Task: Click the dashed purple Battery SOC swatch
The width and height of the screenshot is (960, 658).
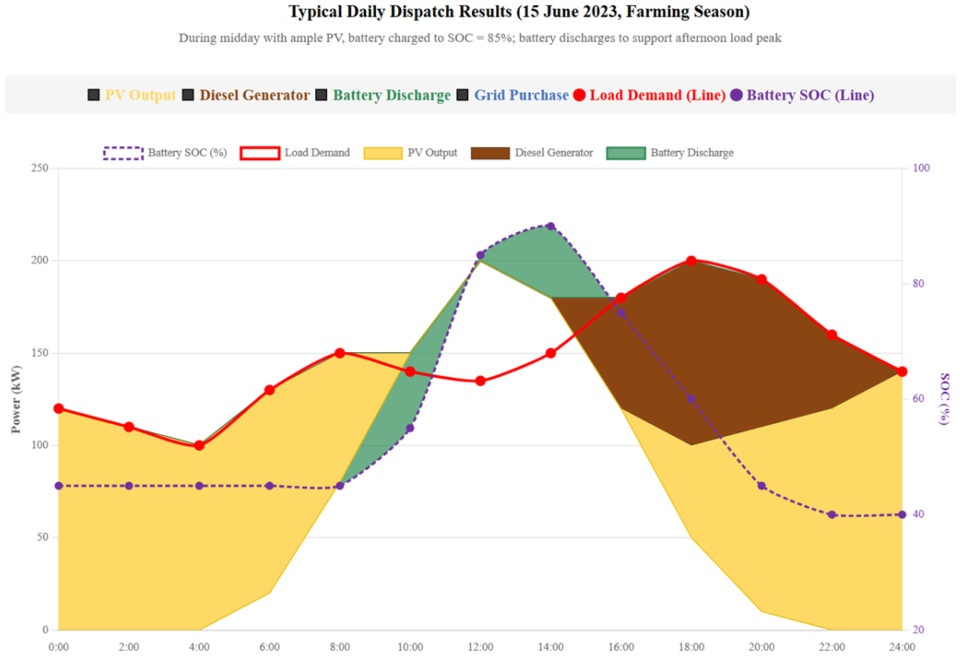Action: pyautogui.click(x=123, y=153)
